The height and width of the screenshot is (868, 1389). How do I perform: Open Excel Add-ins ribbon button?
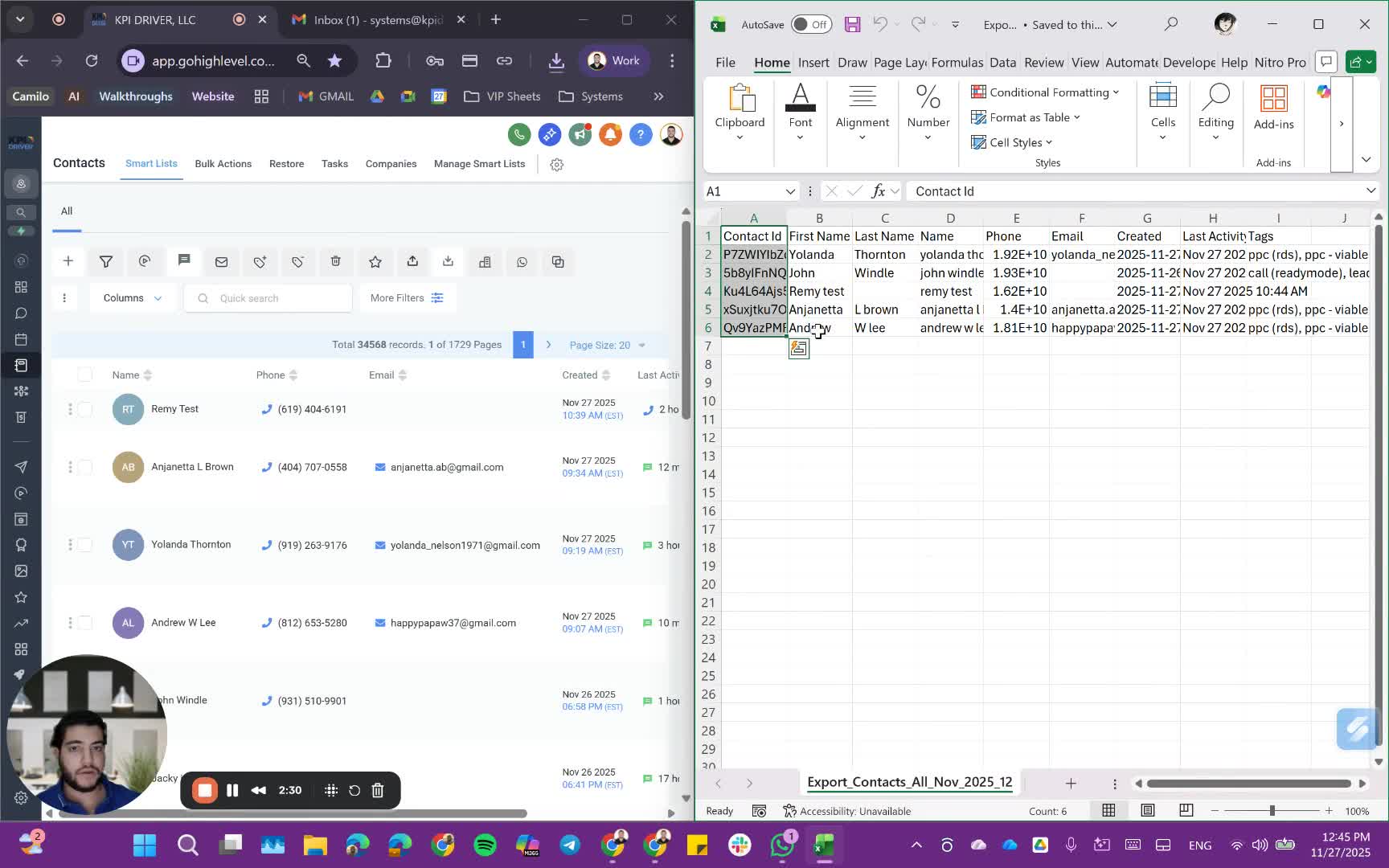pos(1273,107)
